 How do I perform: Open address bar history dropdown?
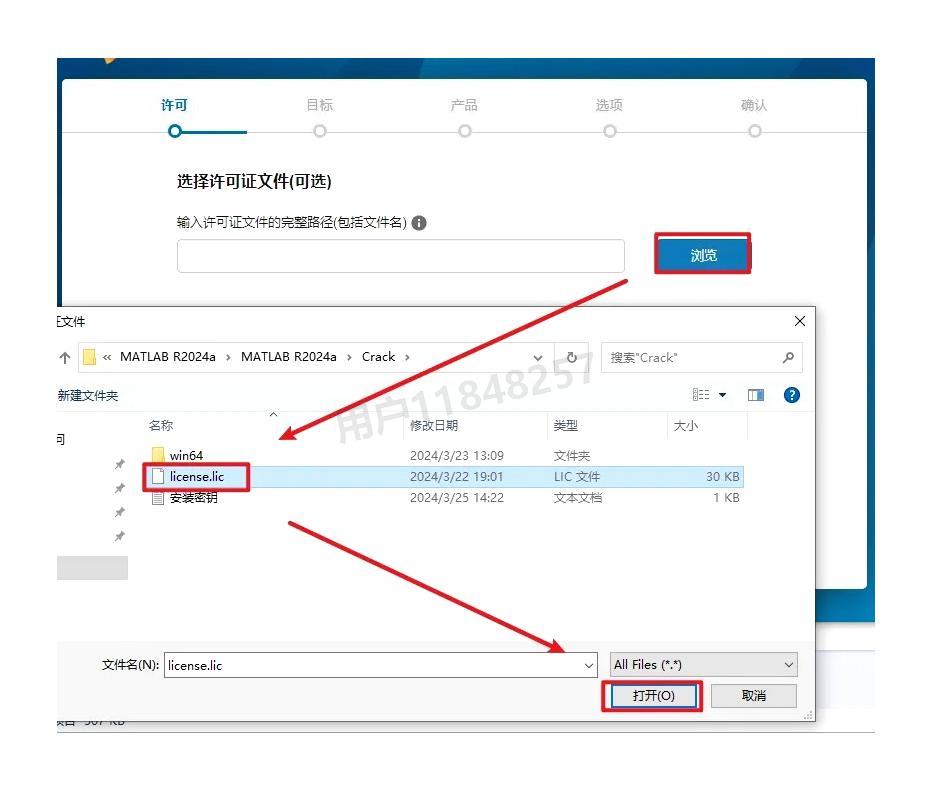(x=538, y=358)
